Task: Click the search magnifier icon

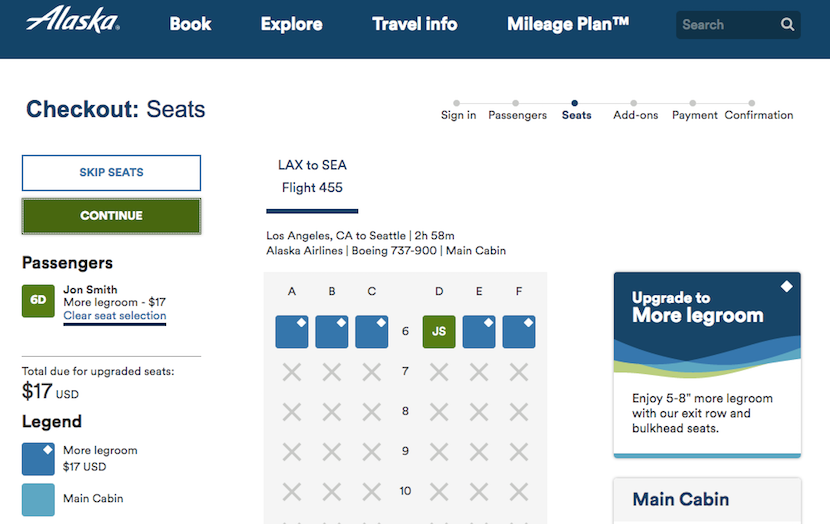Action: tap(787, 24)
